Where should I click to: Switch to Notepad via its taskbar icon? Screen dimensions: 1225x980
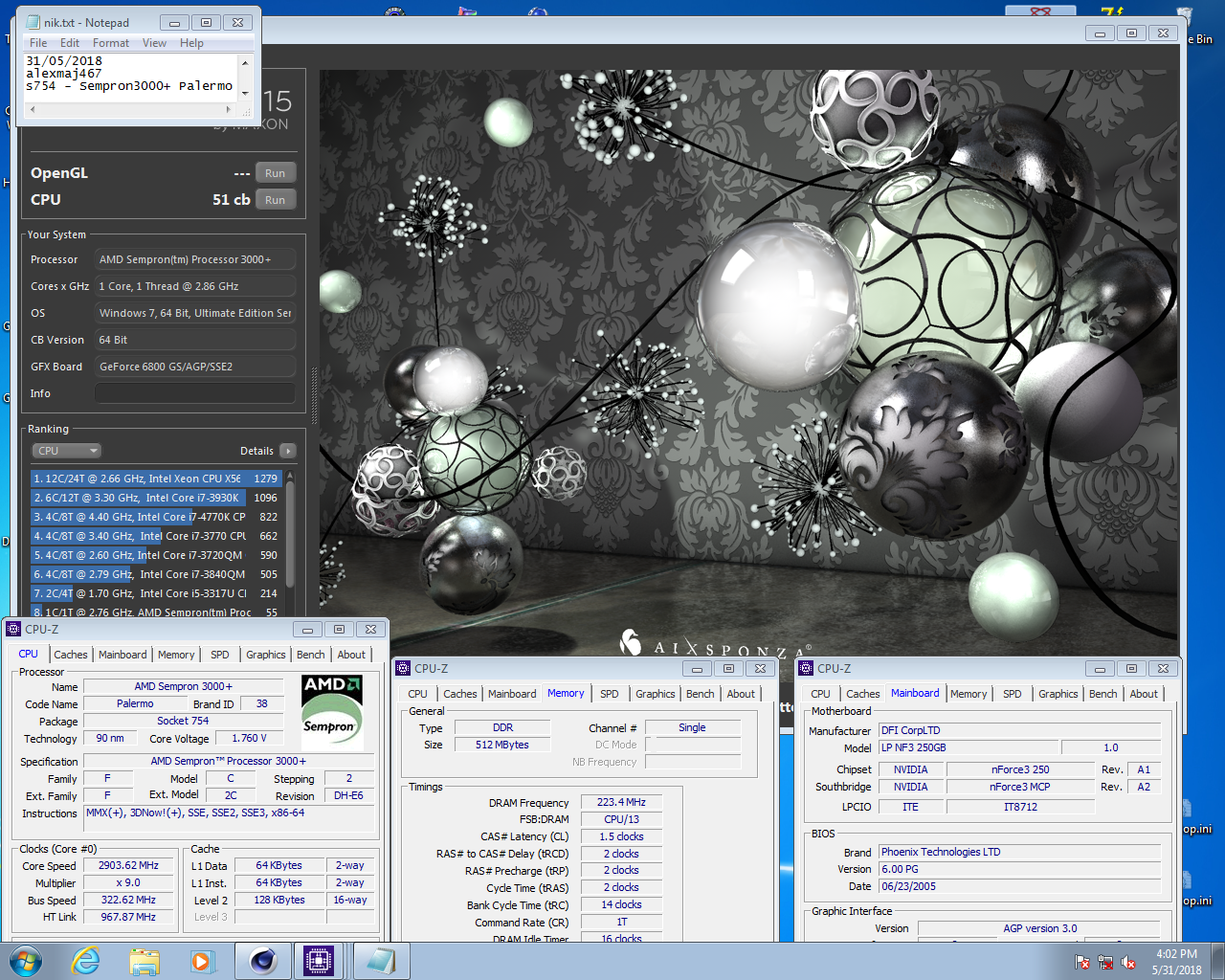pyautogui.click(x=380, y=961)
